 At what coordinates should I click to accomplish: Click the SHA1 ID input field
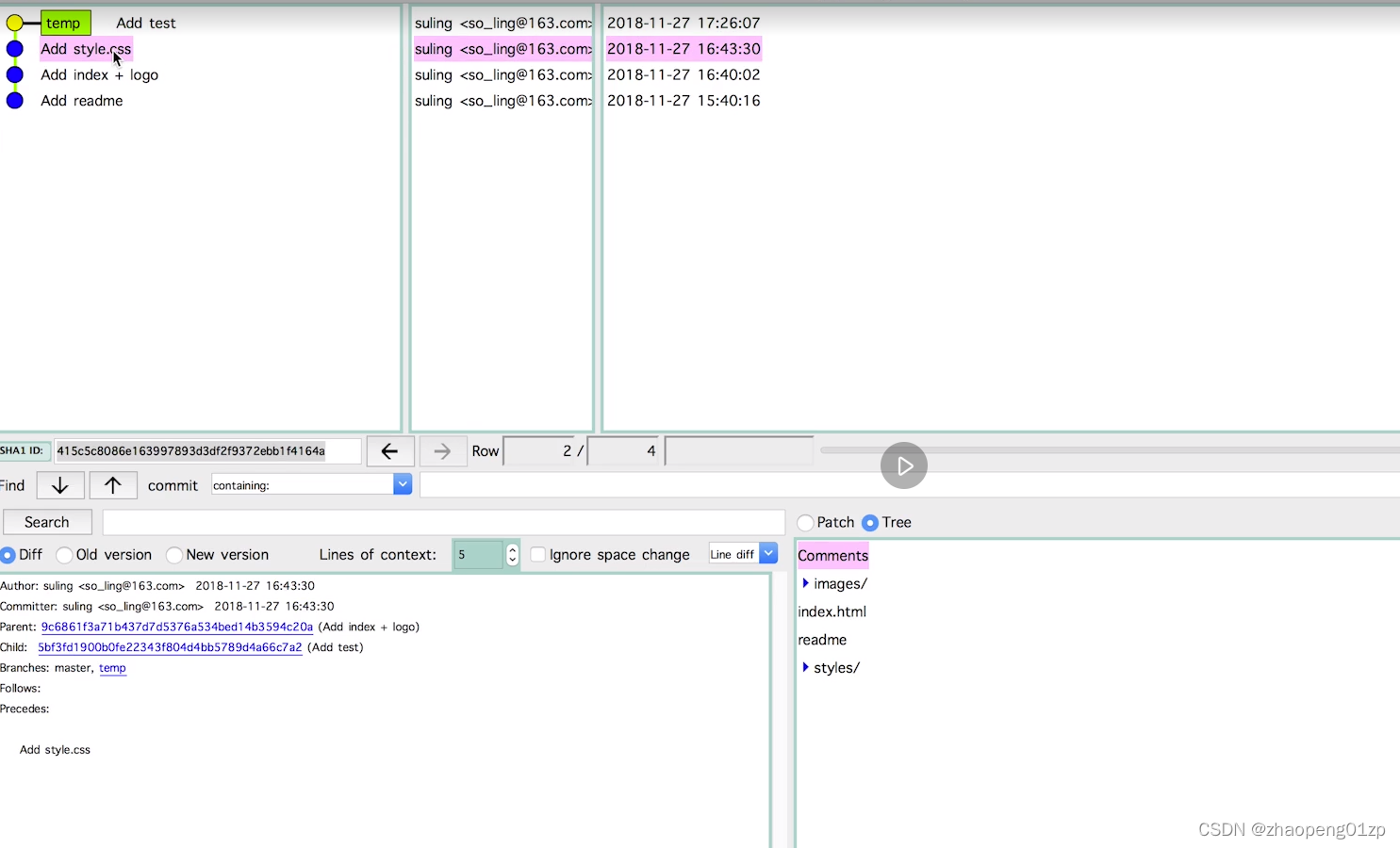point(207,451)
